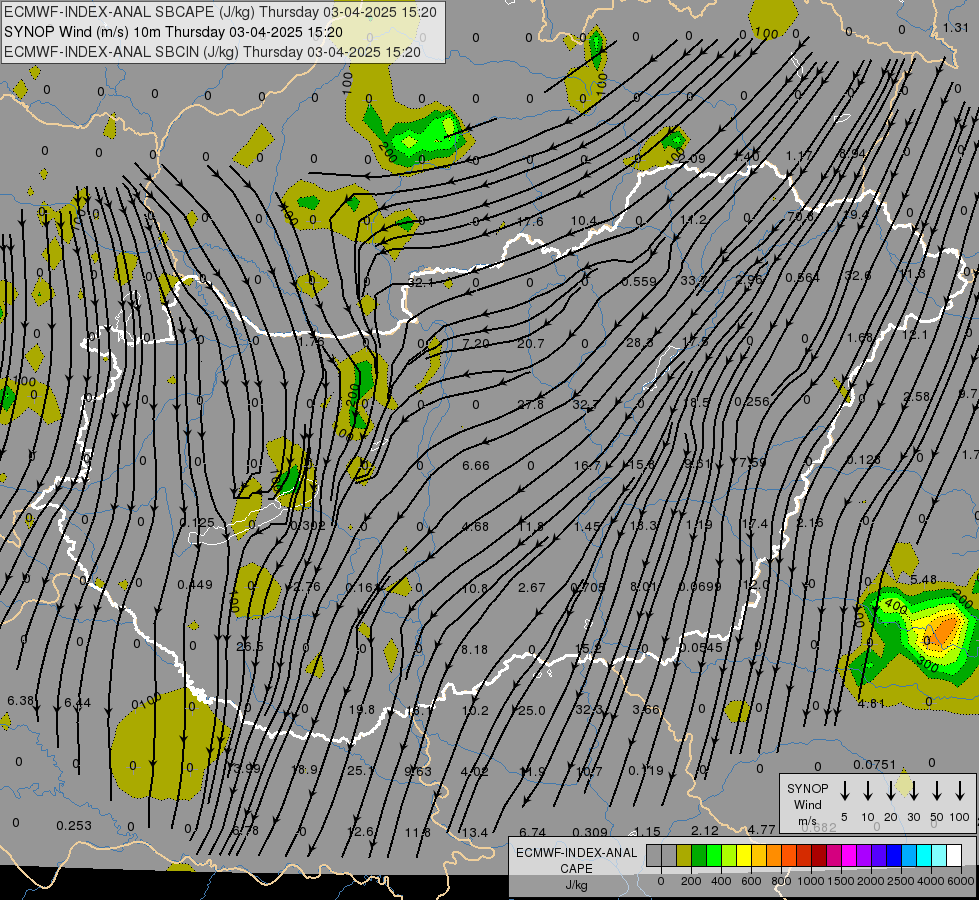Click the 8.01 value on the map
Viewport: 979px width, 900px height.
643,586
